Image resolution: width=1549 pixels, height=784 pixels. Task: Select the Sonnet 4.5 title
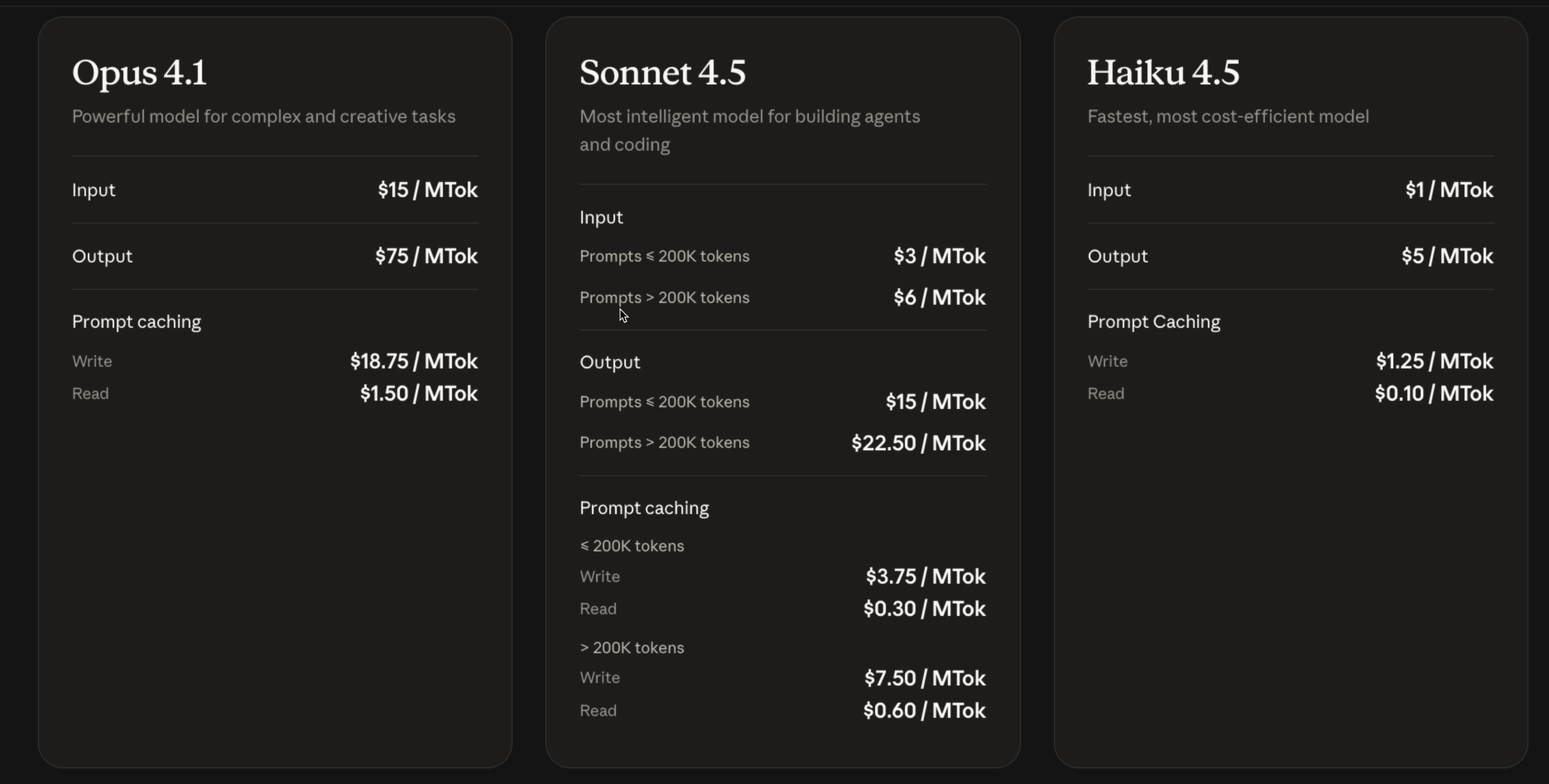tap(662, 73)
